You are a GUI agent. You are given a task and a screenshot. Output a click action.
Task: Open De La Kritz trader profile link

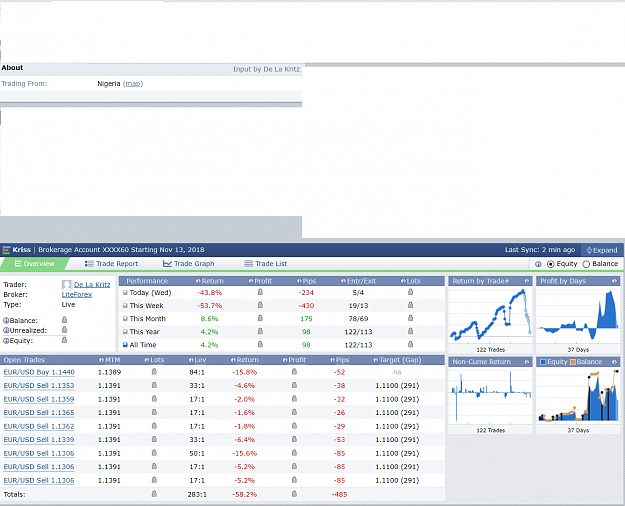(x=92, y=285)
